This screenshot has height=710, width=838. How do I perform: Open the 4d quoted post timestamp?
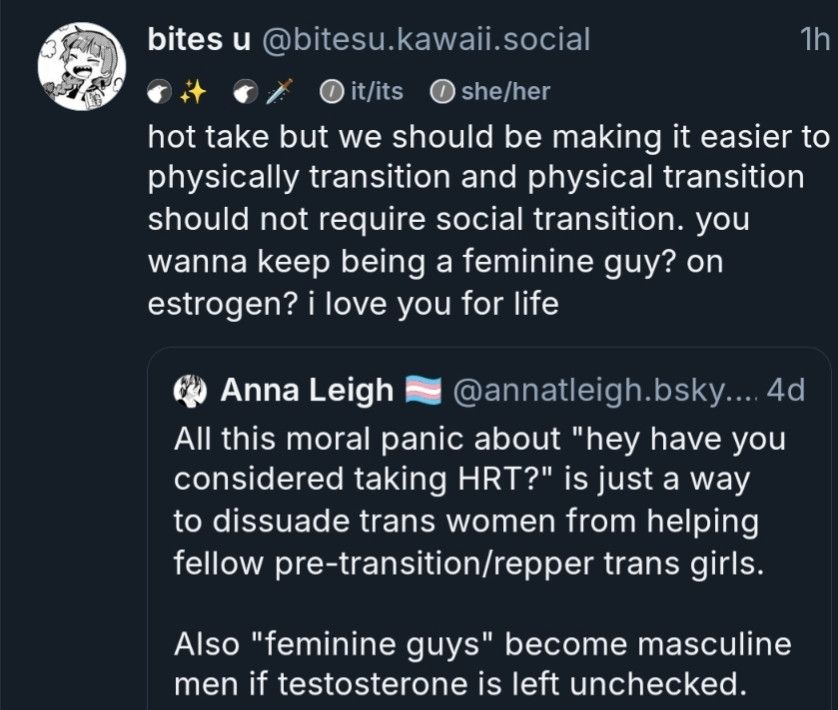(x=786, y=390)
